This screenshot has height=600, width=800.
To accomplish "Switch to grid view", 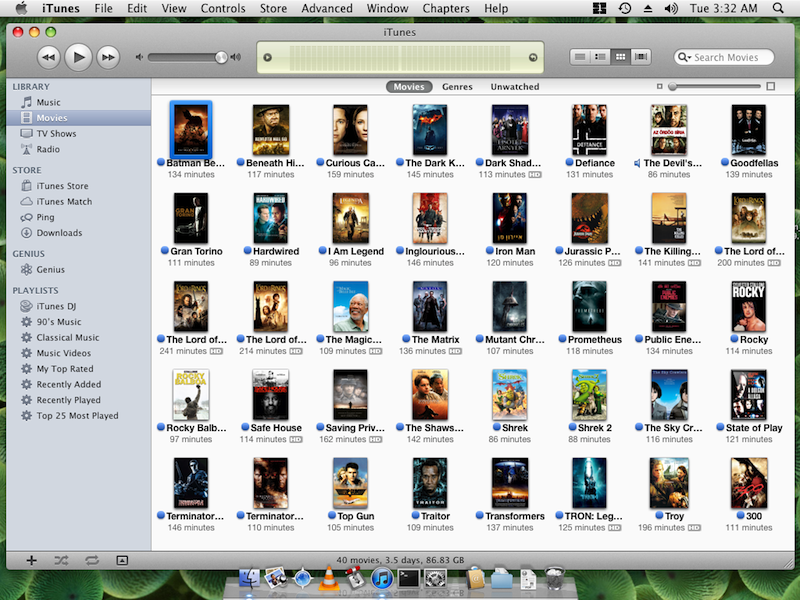I will [620, 57].
